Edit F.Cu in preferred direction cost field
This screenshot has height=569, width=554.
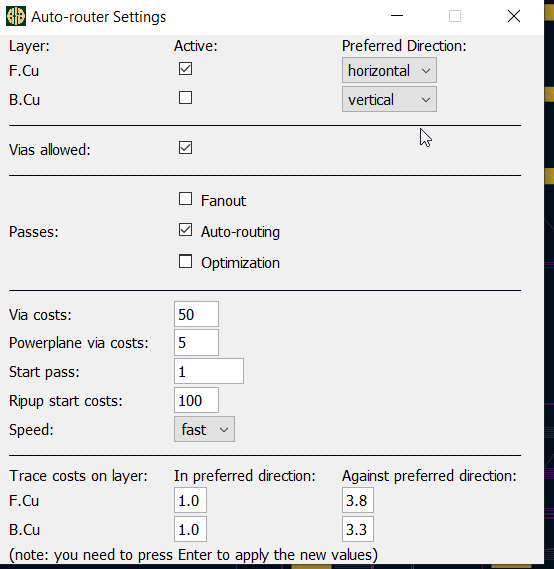pos(190,500)
